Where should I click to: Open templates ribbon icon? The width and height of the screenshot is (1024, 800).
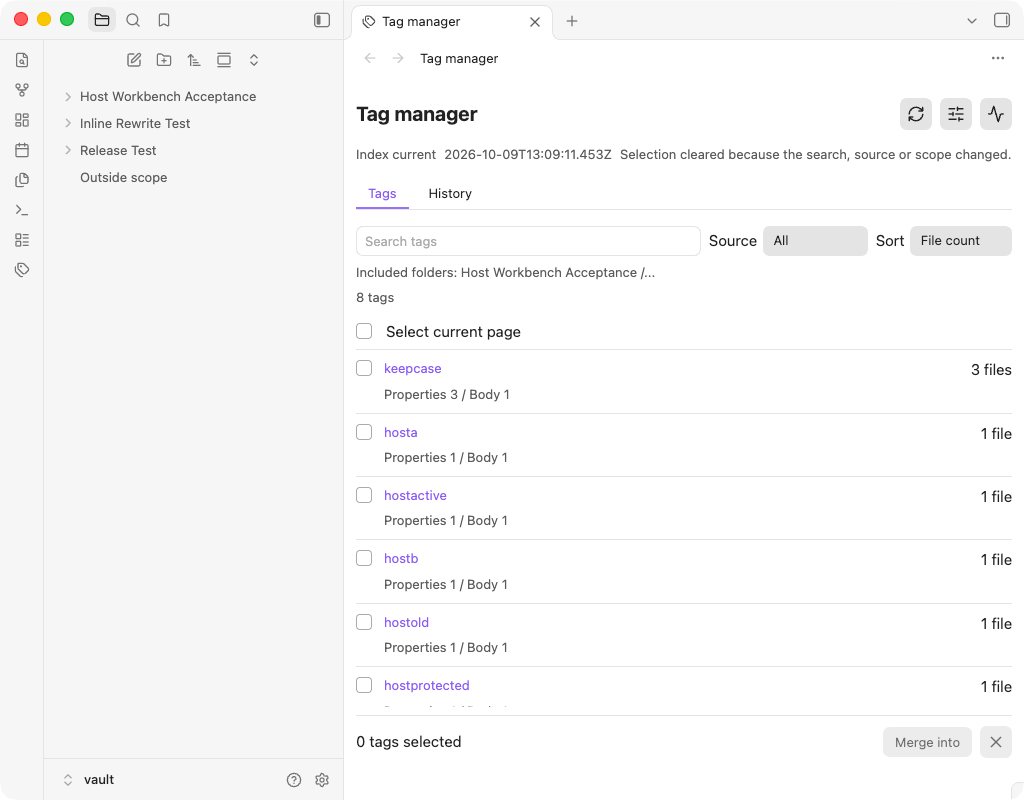click(22, 180)
